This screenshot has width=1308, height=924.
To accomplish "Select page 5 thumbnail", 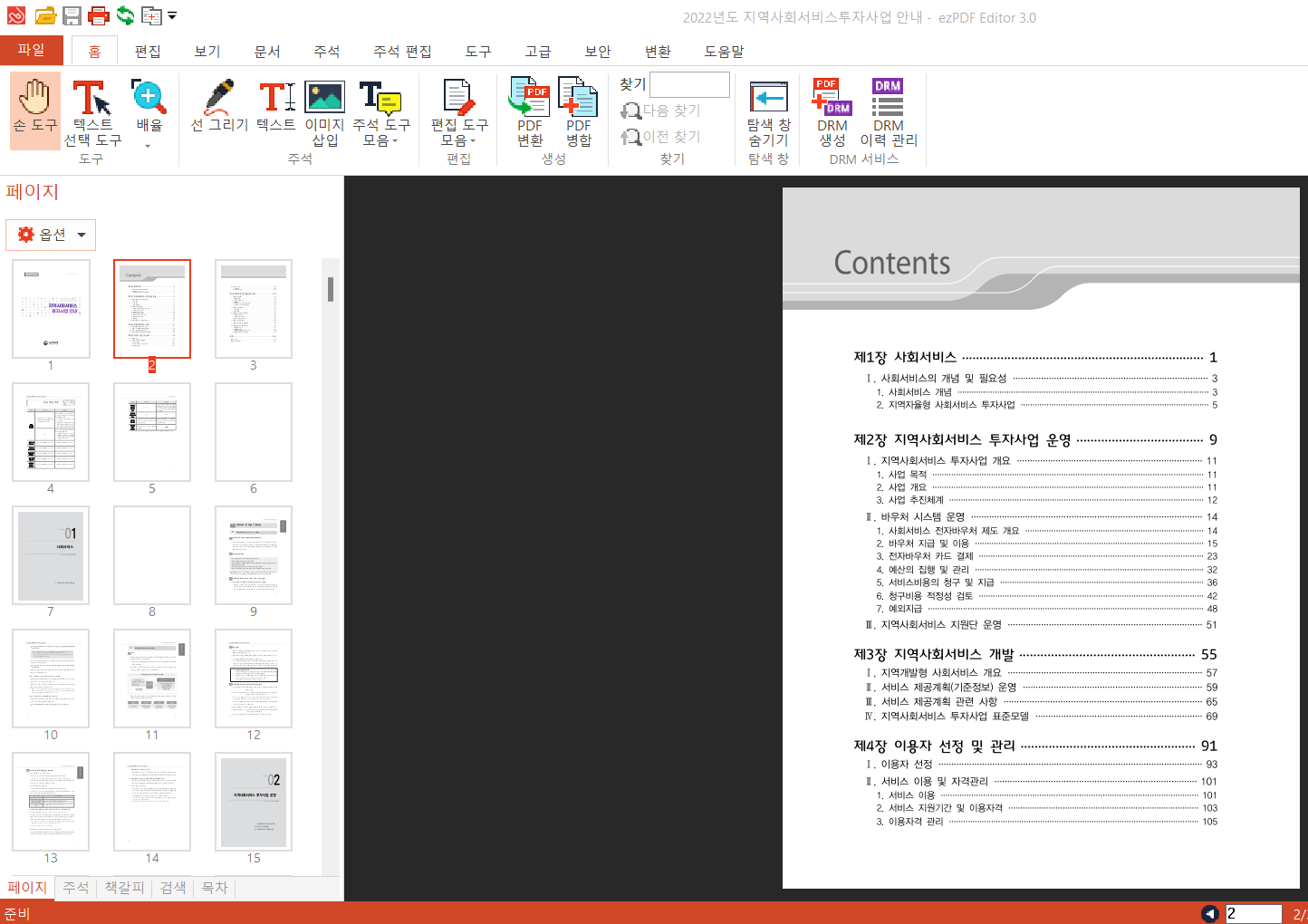I will tap(152, 432).
